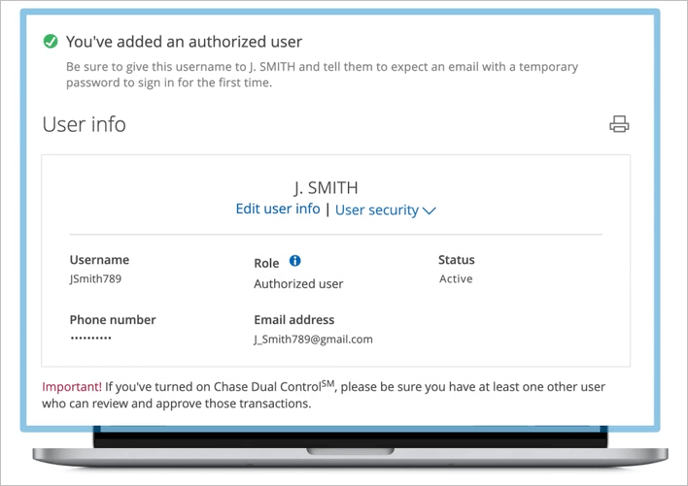Click the print icon beside User info
688x486 pixels.
point(619,125)
